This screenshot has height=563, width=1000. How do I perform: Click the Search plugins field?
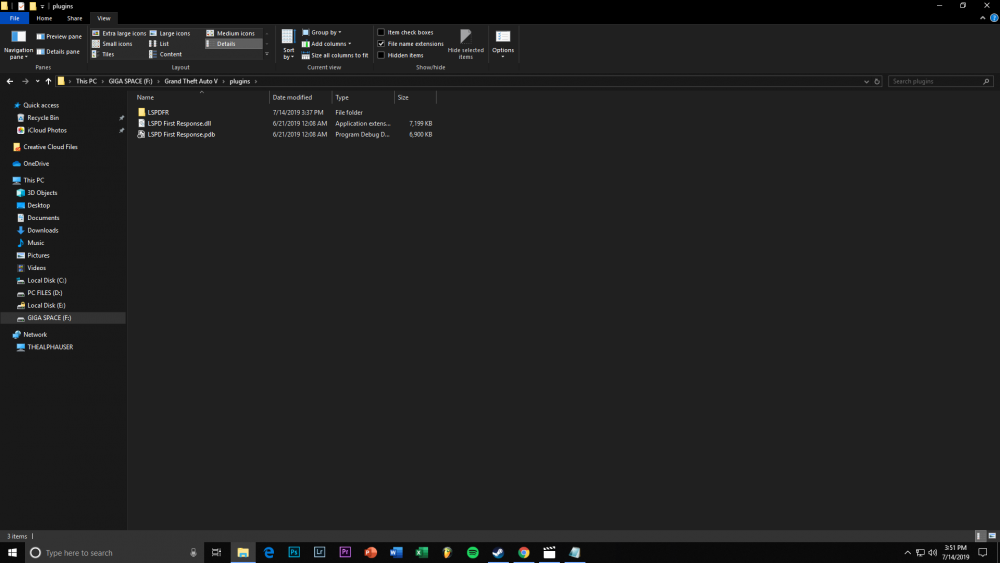tap(941, 82)
